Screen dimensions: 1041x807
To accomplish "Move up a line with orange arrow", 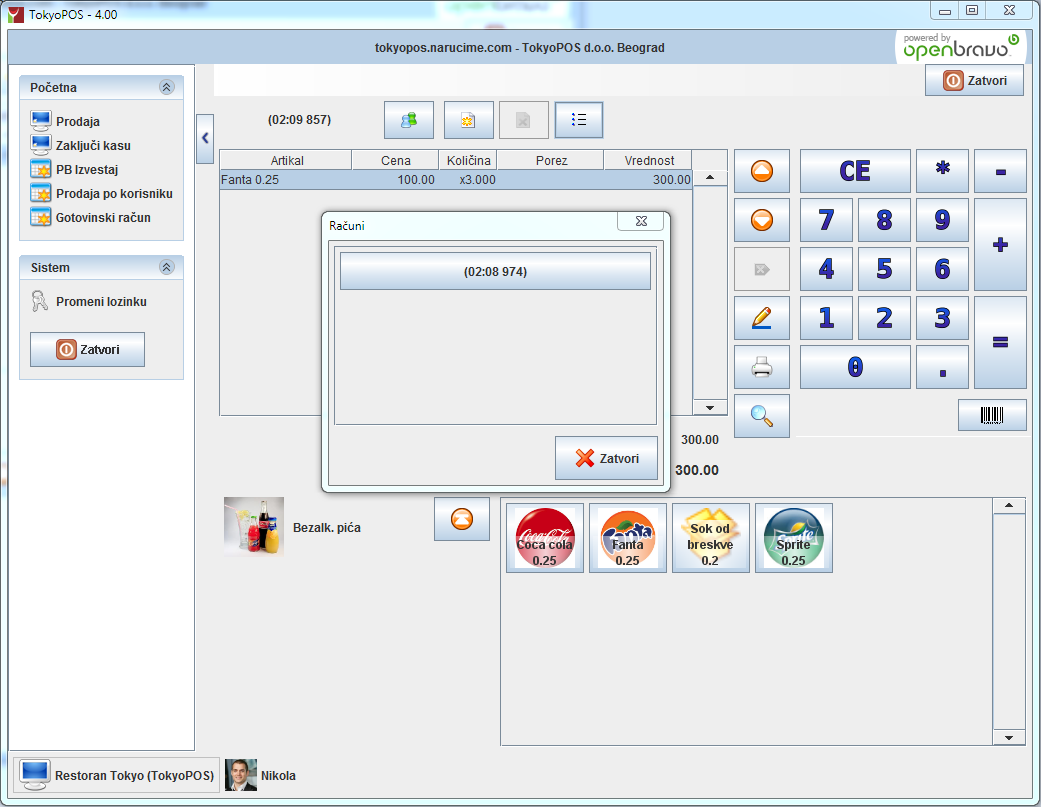I will pyautogui.click(x=761, y=171).
